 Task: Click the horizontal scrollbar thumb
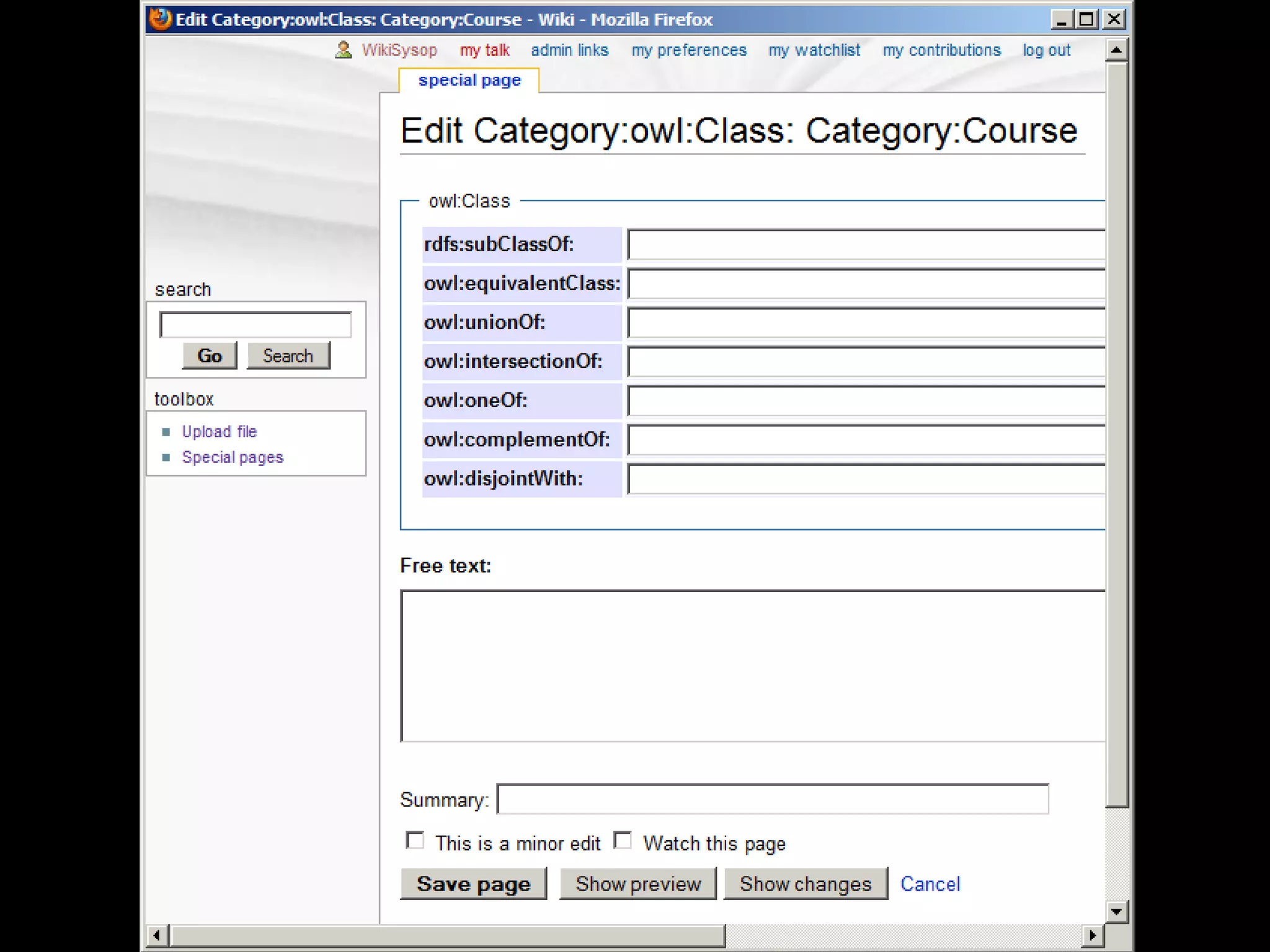point(446,935)
